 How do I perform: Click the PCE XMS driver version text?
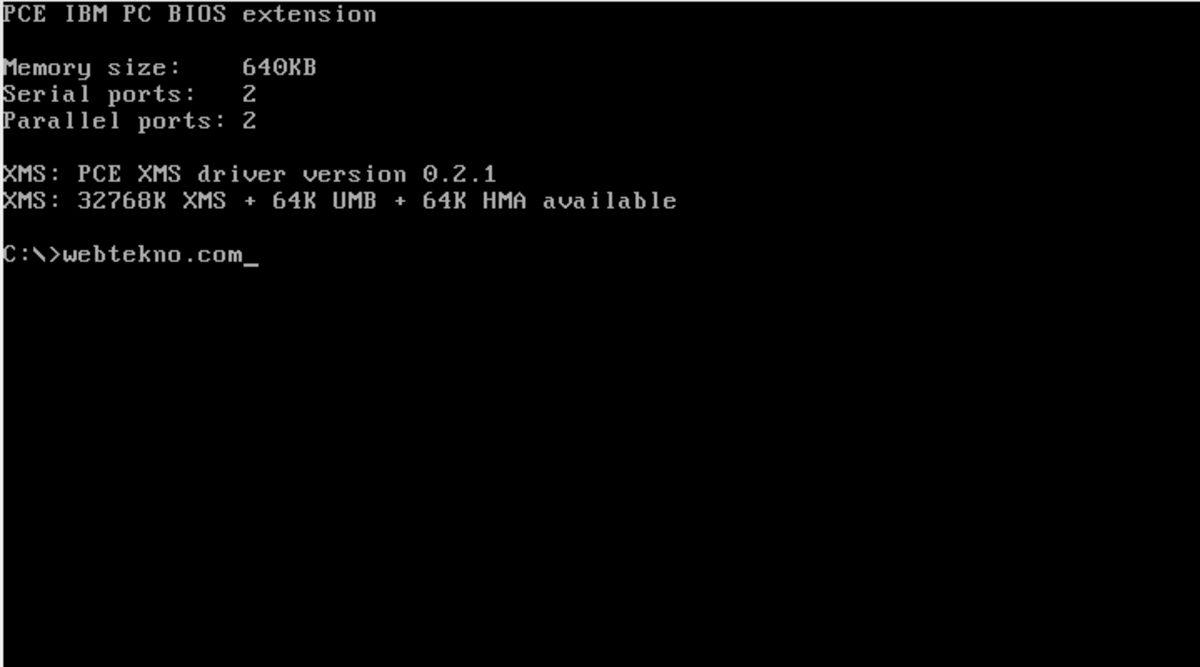(x=243, y=175)
